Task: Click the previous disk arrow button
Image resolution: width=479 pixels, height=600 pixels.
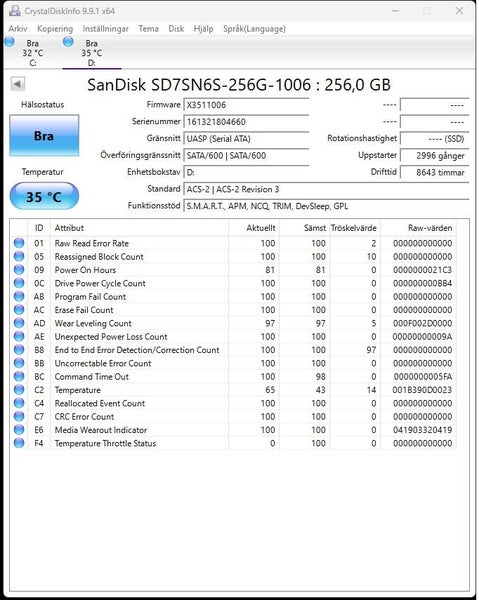Action: coord(18,84)
